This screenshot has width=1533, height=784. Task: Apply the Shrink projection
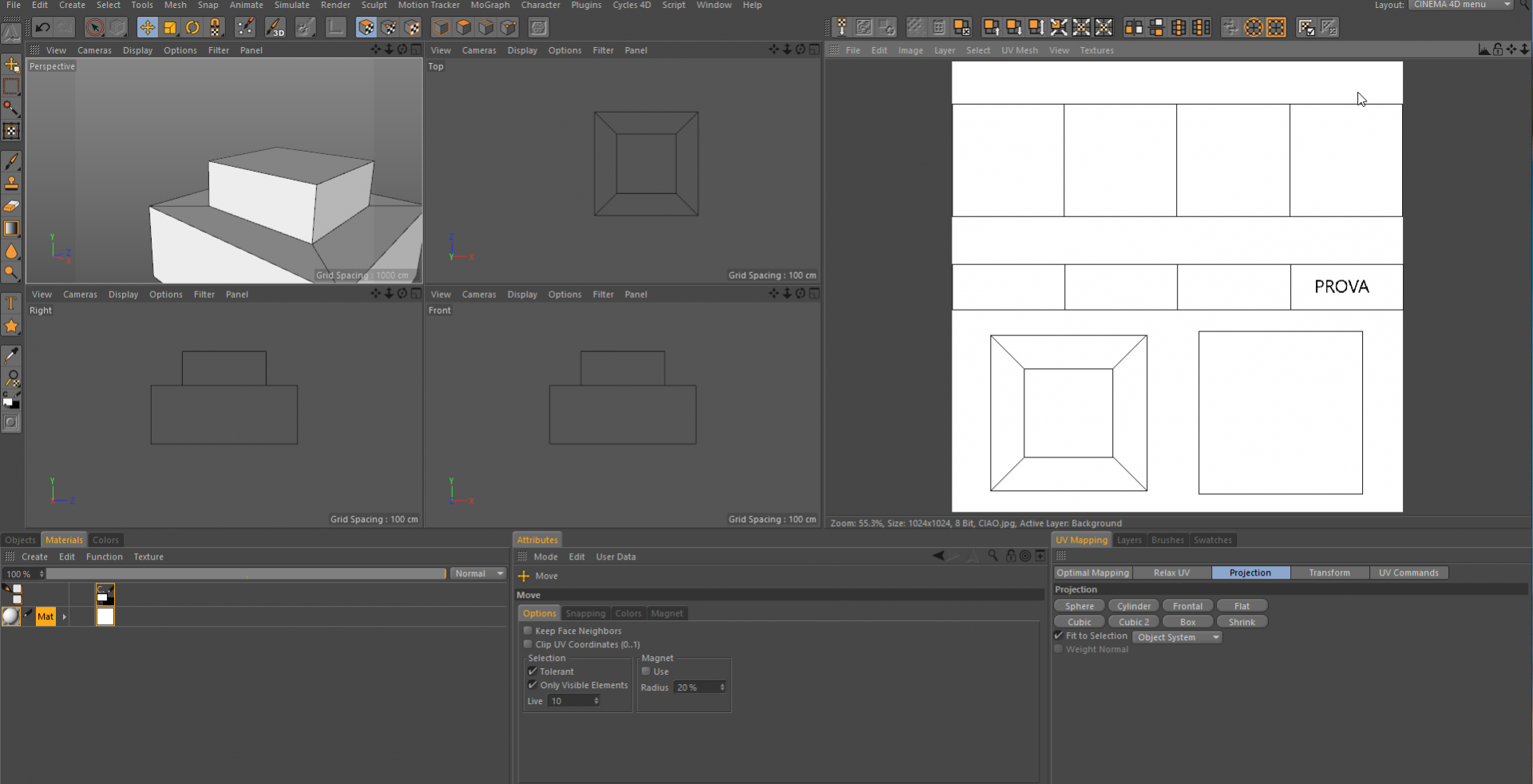pos(1242,622)
